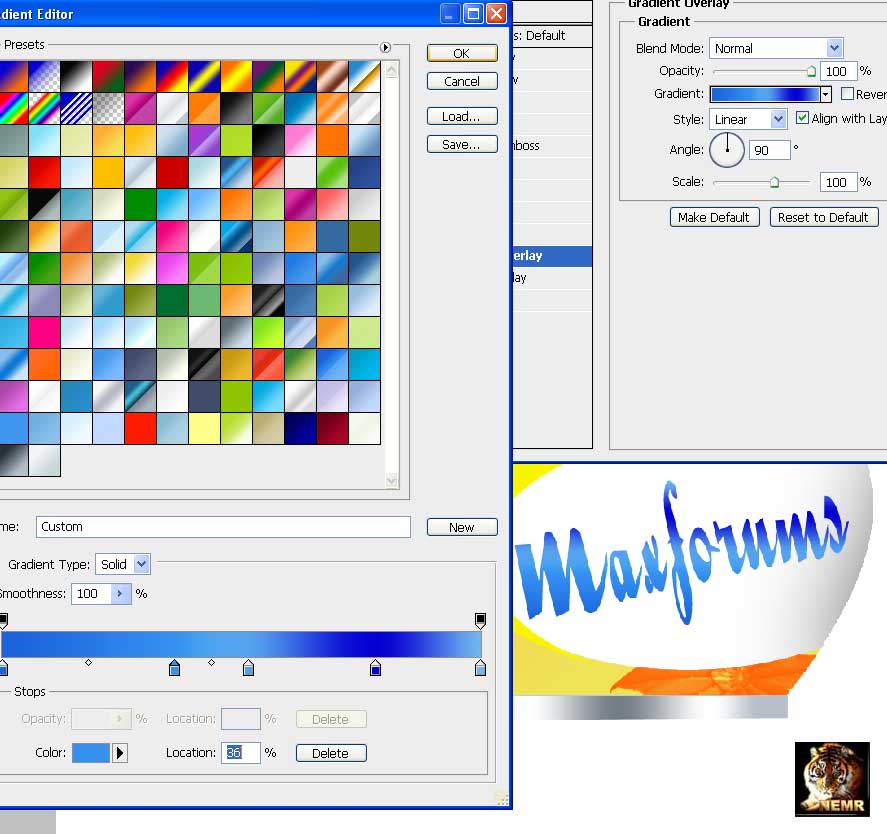The width and height of the screenshot is (887, 834).
Task: Toggle the Reverse checkbox in Gradient Overlay
Action: click(847, 93)
